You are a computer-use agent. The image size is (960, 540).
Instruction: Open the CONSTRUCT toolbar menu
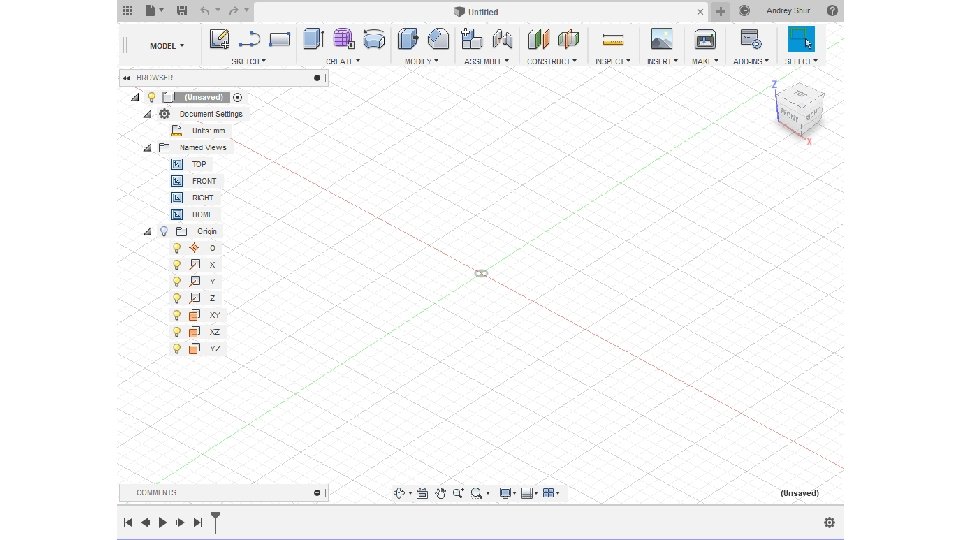pos(552,61)
